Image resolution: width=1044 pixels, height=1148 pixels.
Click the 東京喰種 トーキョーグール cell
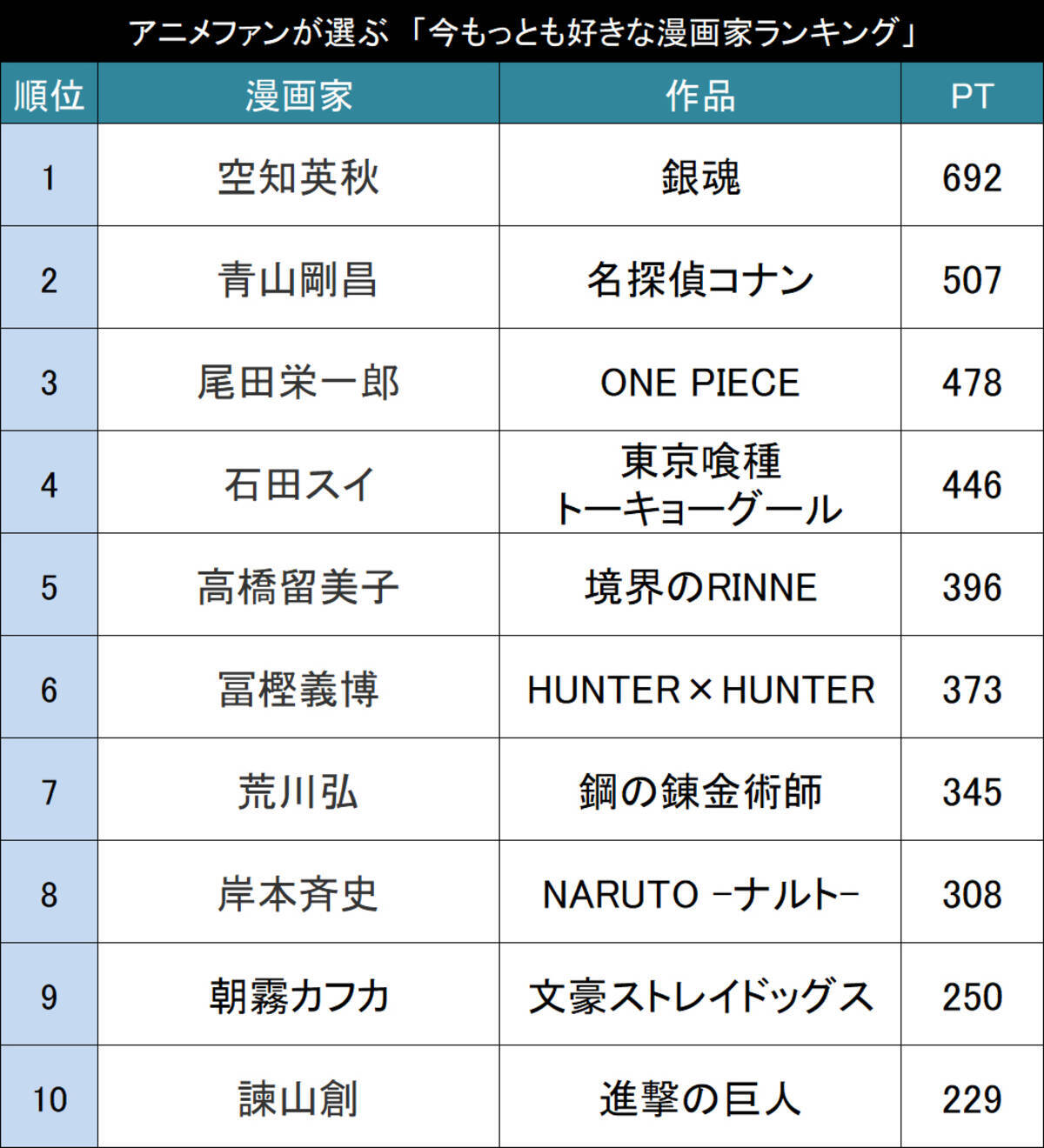pos(700,484)
